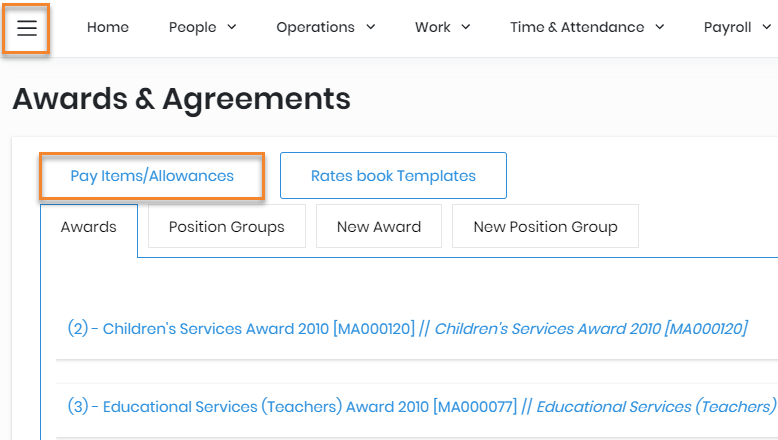Open the Payroll menu
The height and width of the screenshot is (440, 778).
728,27
